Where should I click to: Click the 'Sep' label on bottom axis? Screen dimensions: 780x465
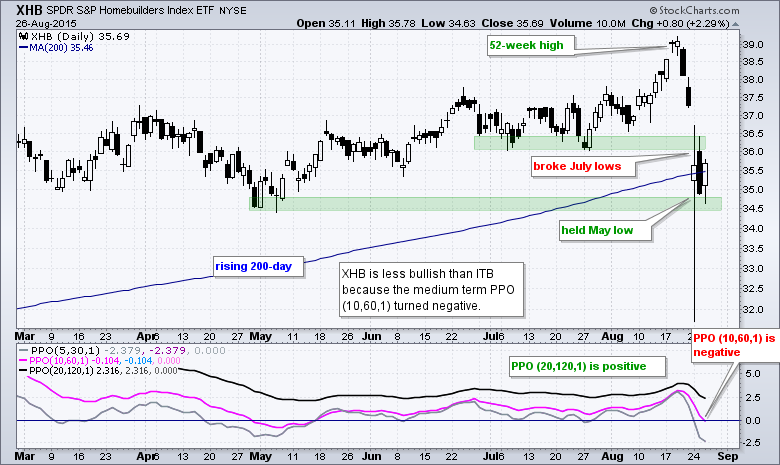(728, 456)
